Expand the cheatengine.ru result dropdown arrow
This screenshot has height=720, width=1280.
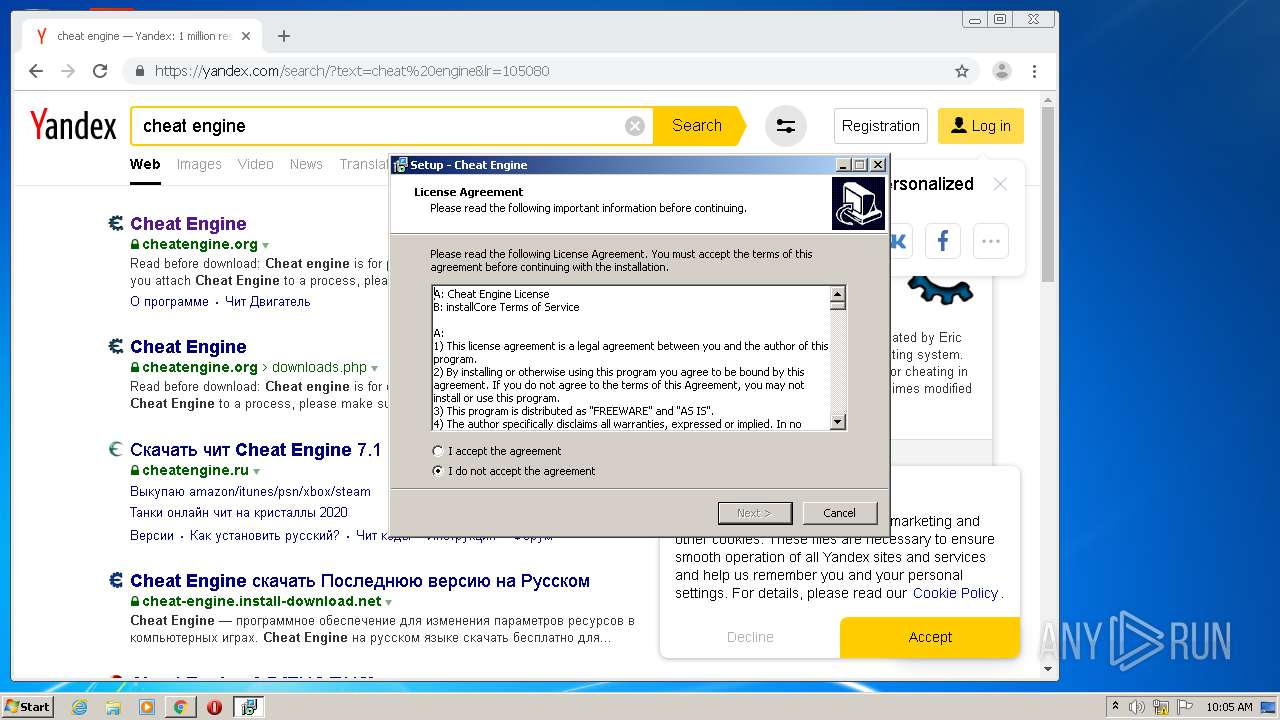click(256, 471)
